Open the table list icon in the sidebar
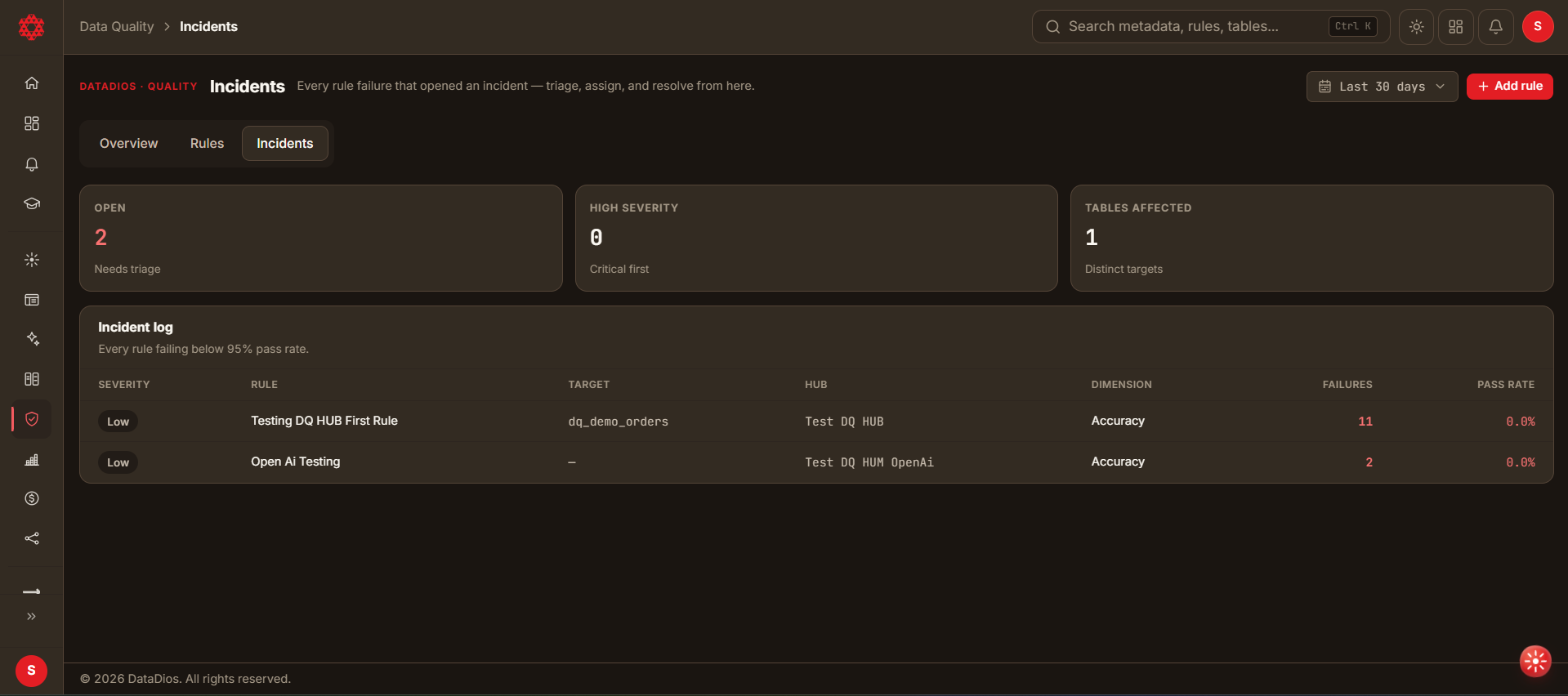The width and height of the screenshot is (1568, 696). tap(32, 300)
